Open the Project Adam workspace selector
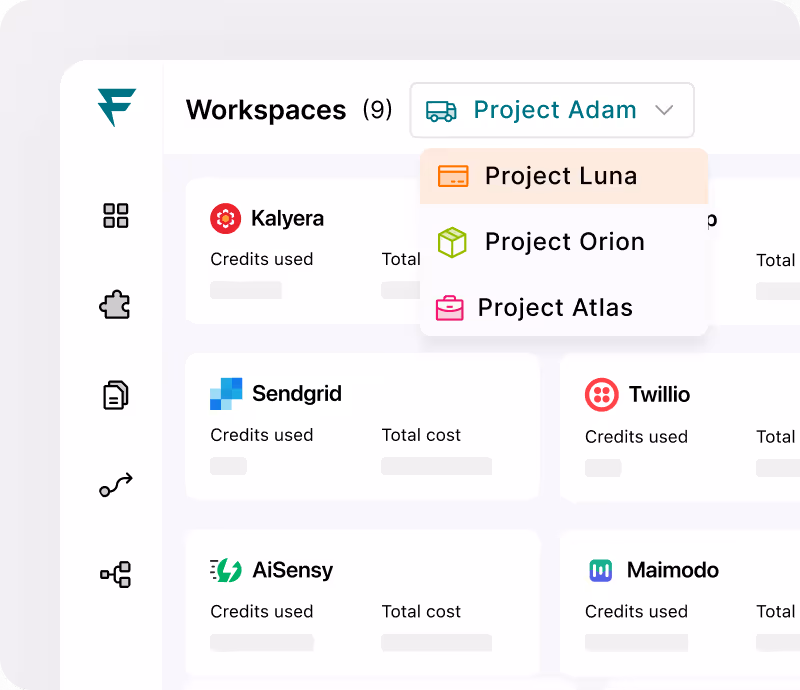Image resolution: width=800 pixels, height=690 pixels. pos(552,110)
